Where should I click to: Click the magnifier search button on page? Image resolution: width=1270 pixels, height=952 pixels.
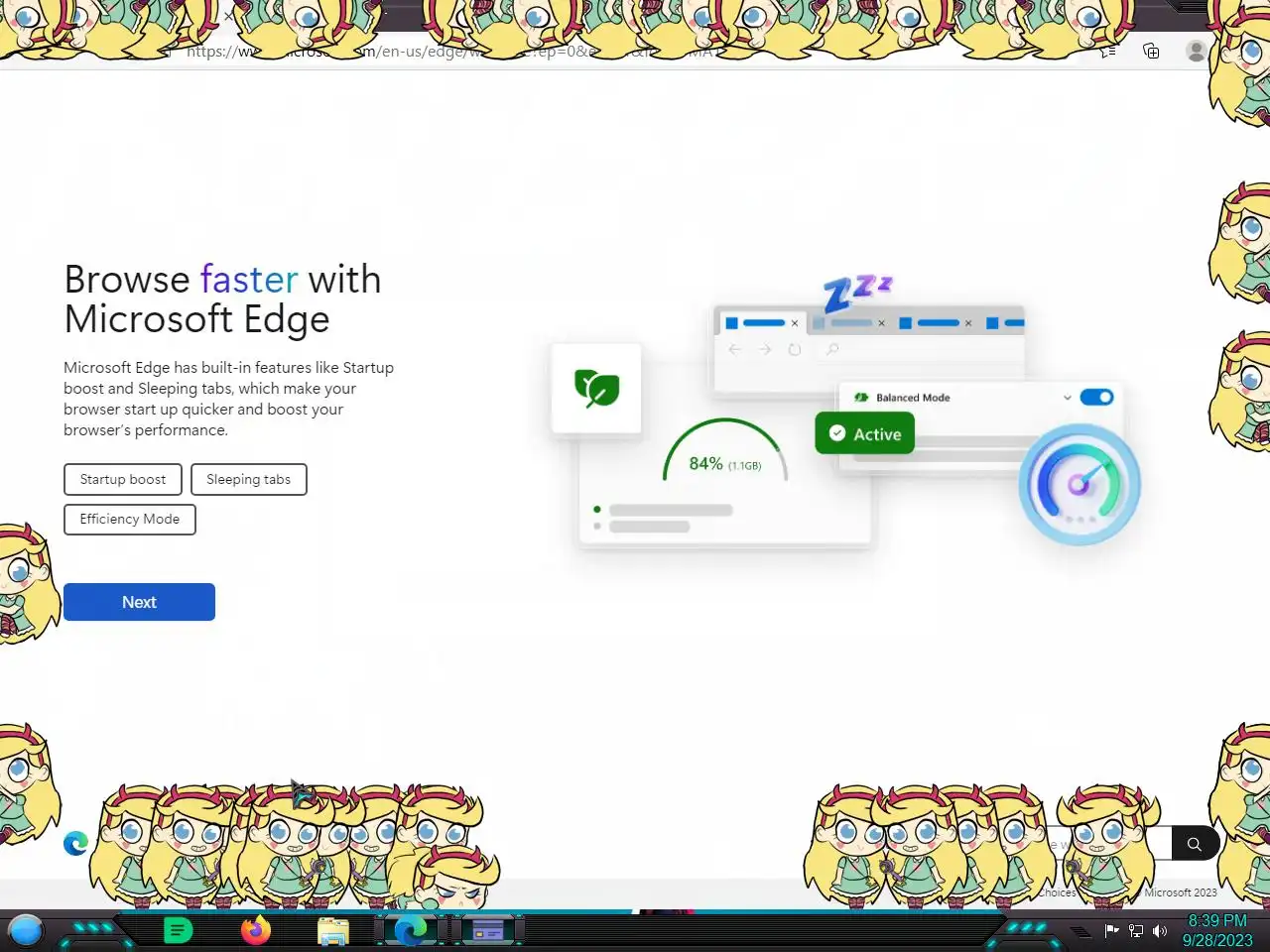click(1195, 844)
